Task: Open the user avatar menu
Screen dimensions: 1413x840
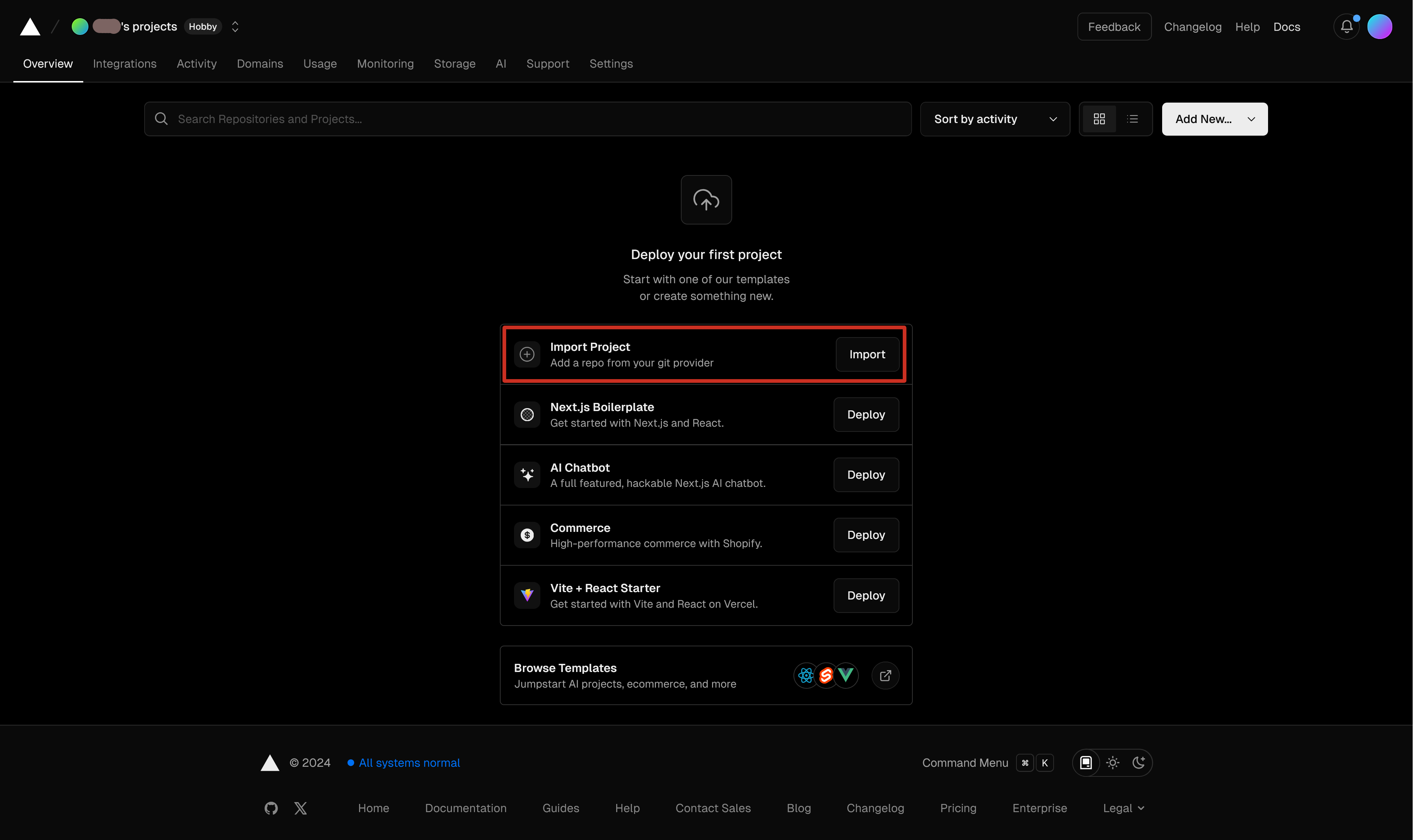Action: click(x=1379, y=27)
